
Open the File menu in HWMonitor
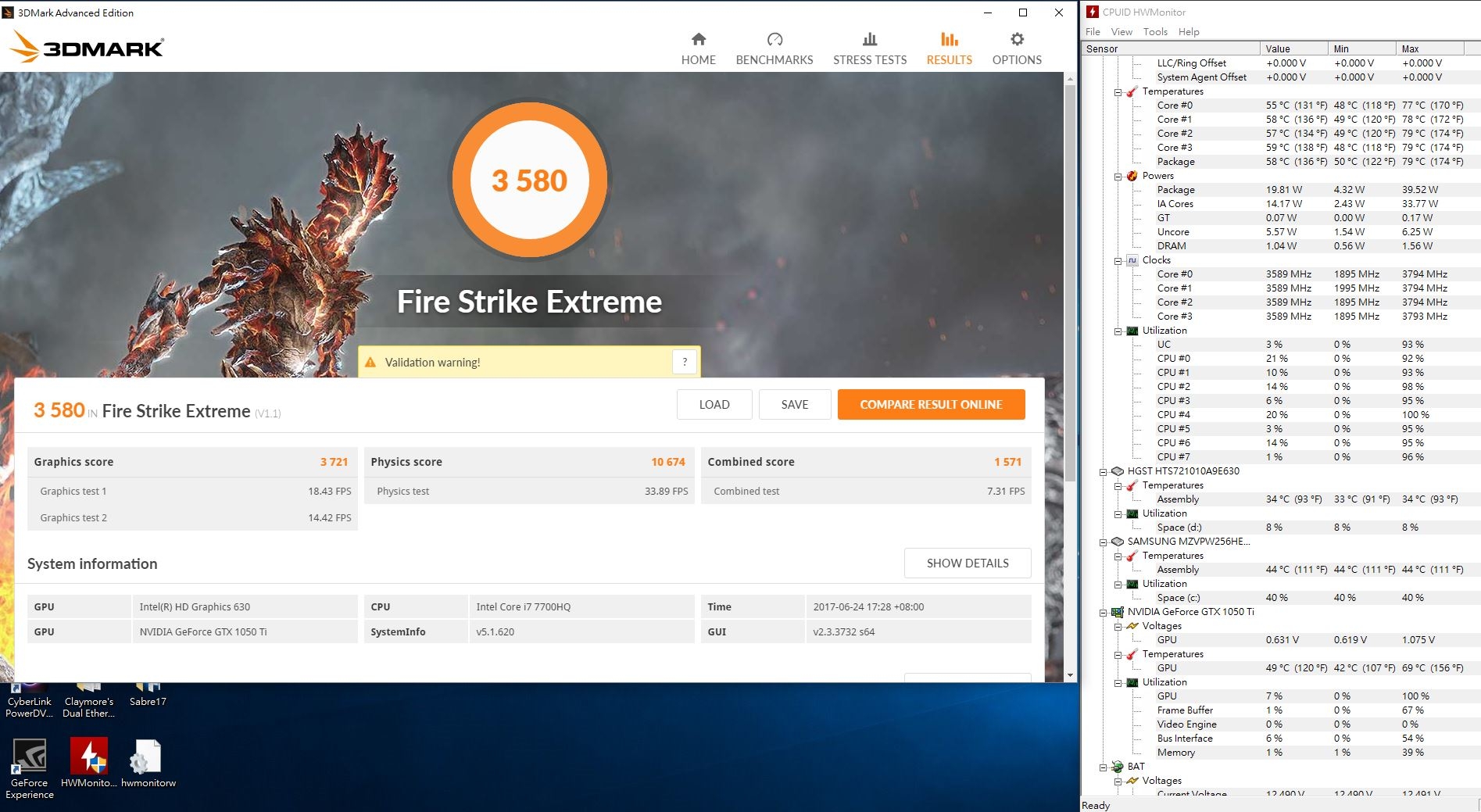coord(1093,31)
